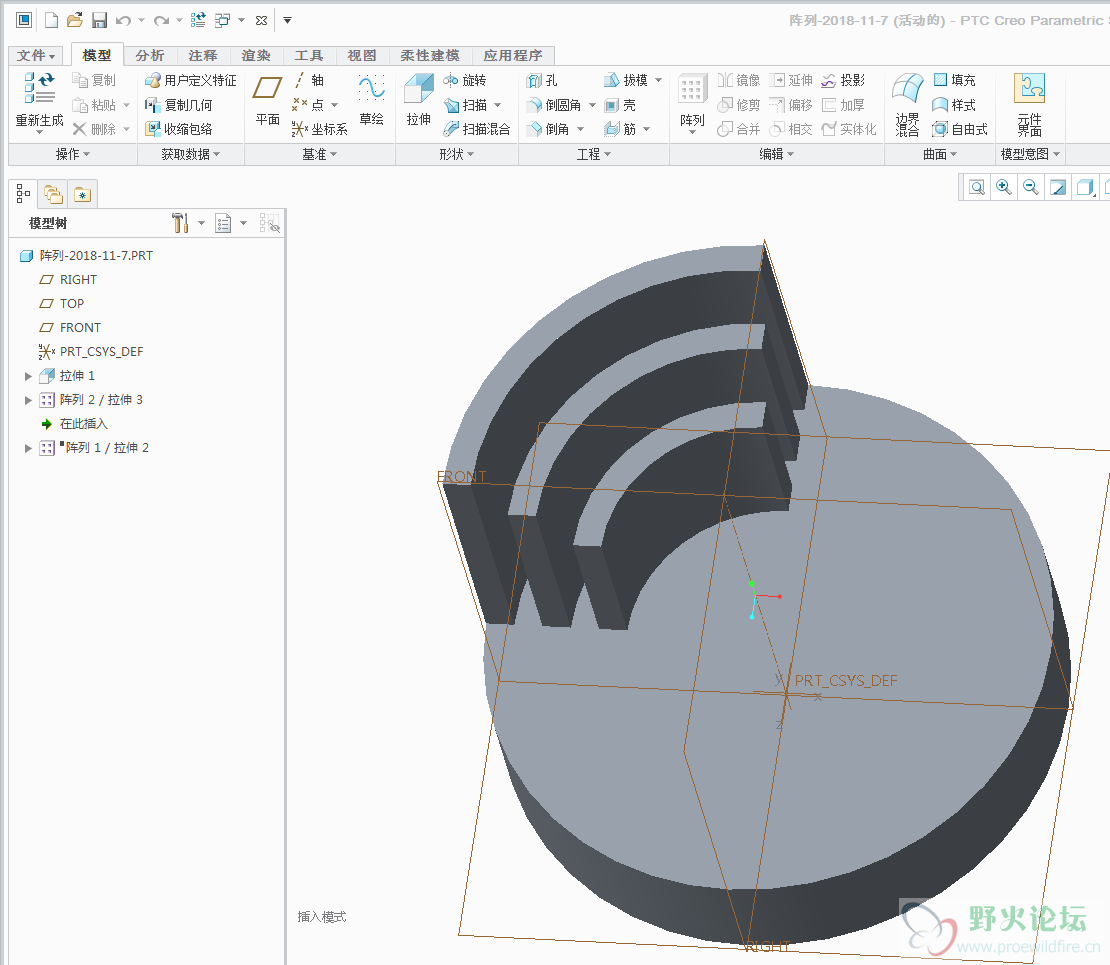Select the Boundary Blend (边界混合) tool
1110x965 pixels.
(908, 105)
